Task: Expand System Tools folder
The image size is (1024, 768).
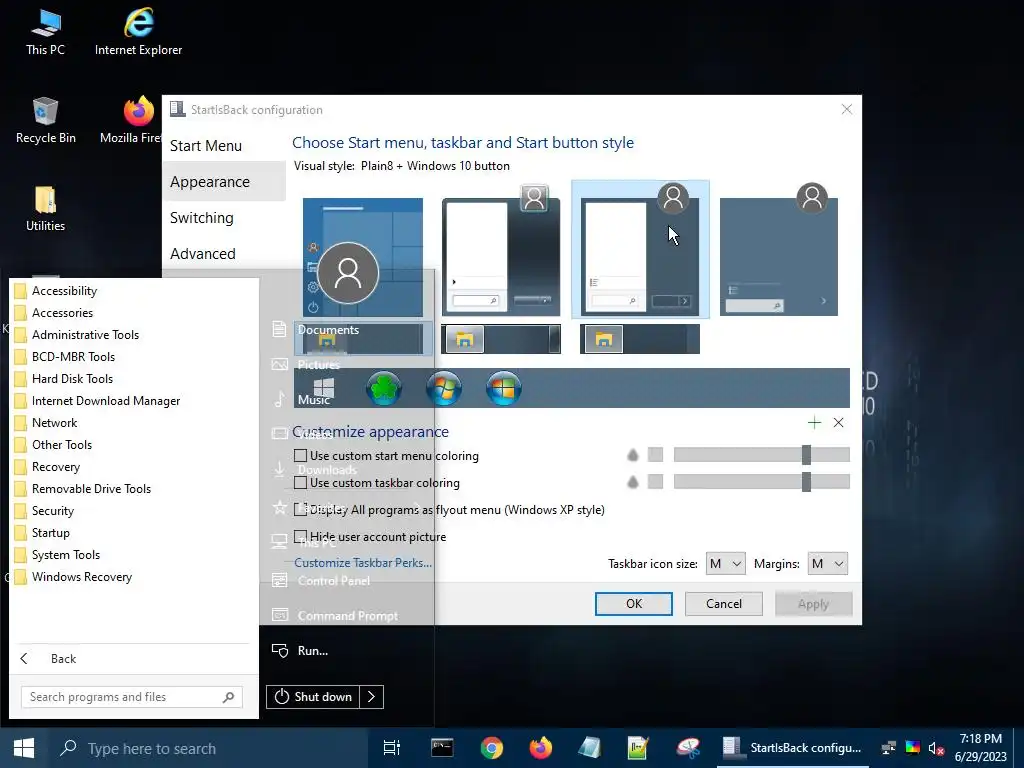Action: (66, 554)
